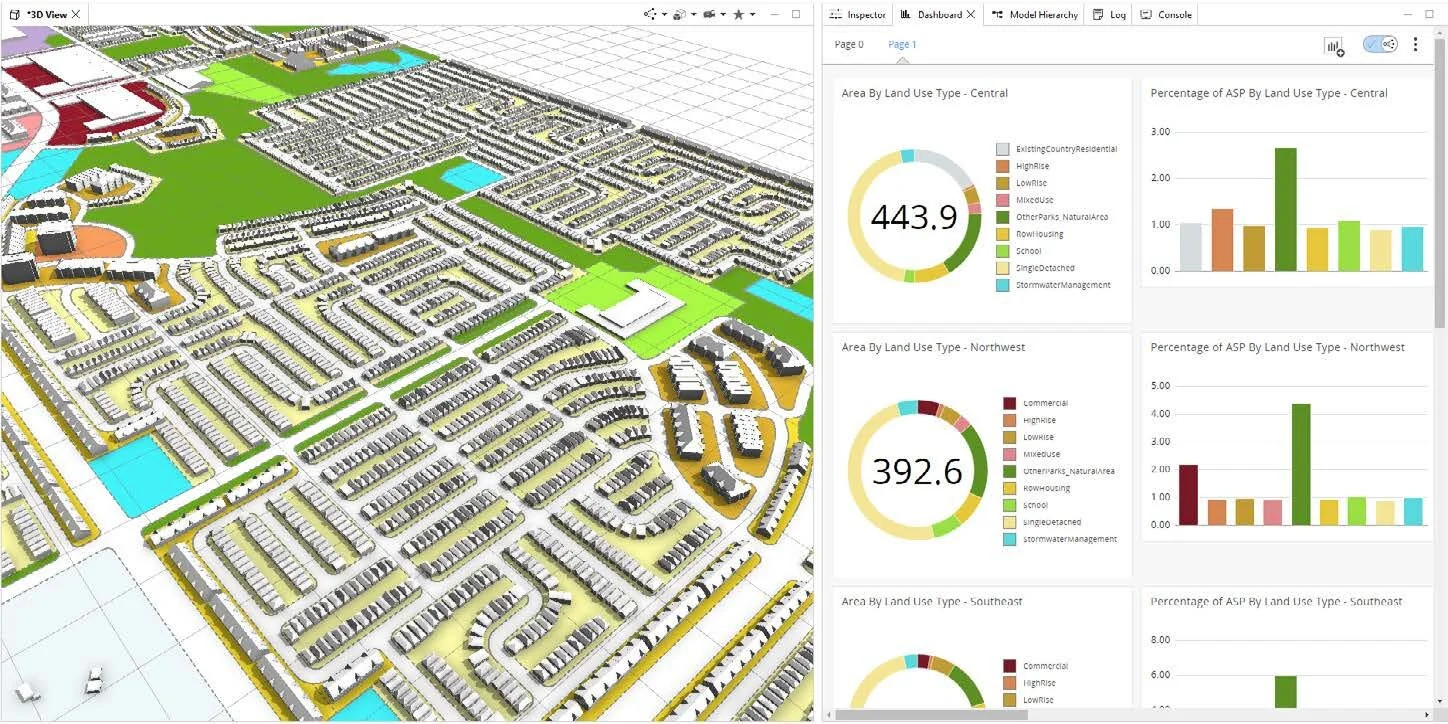1448x724 pixels.
Task: Click the Model Hierarchy tab icon
Action: point(998,14)
